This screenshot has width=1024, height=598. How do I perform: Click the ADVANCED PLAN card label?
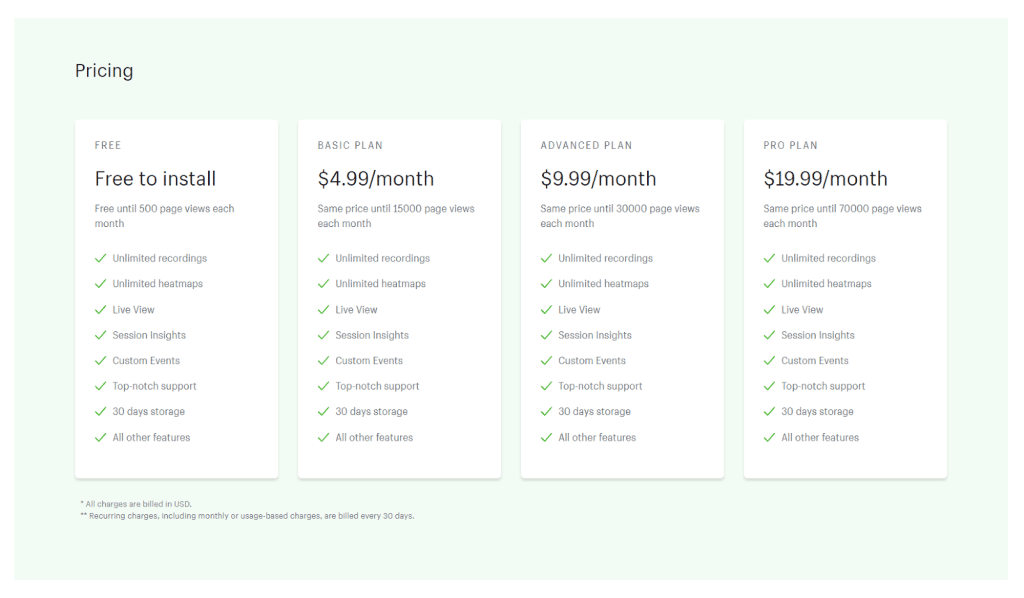[586, 146]
